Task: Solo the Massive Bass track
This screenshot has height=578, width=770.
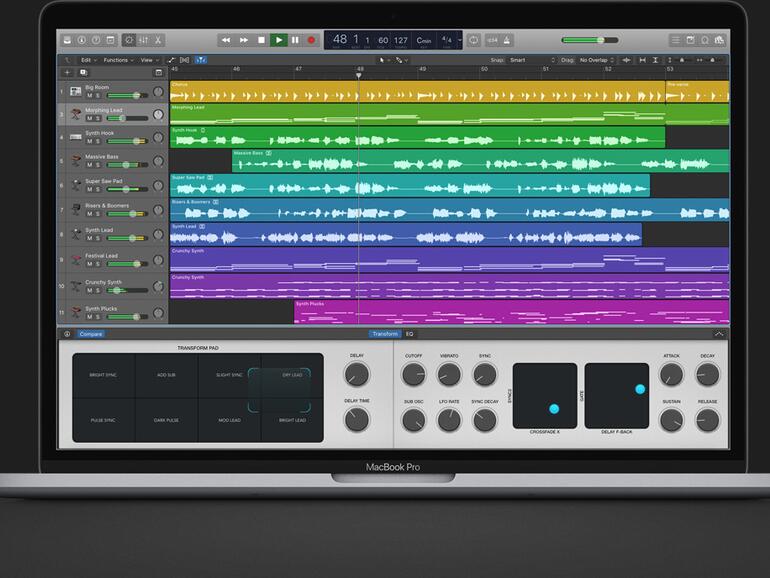Action: (x=98, y=165)
